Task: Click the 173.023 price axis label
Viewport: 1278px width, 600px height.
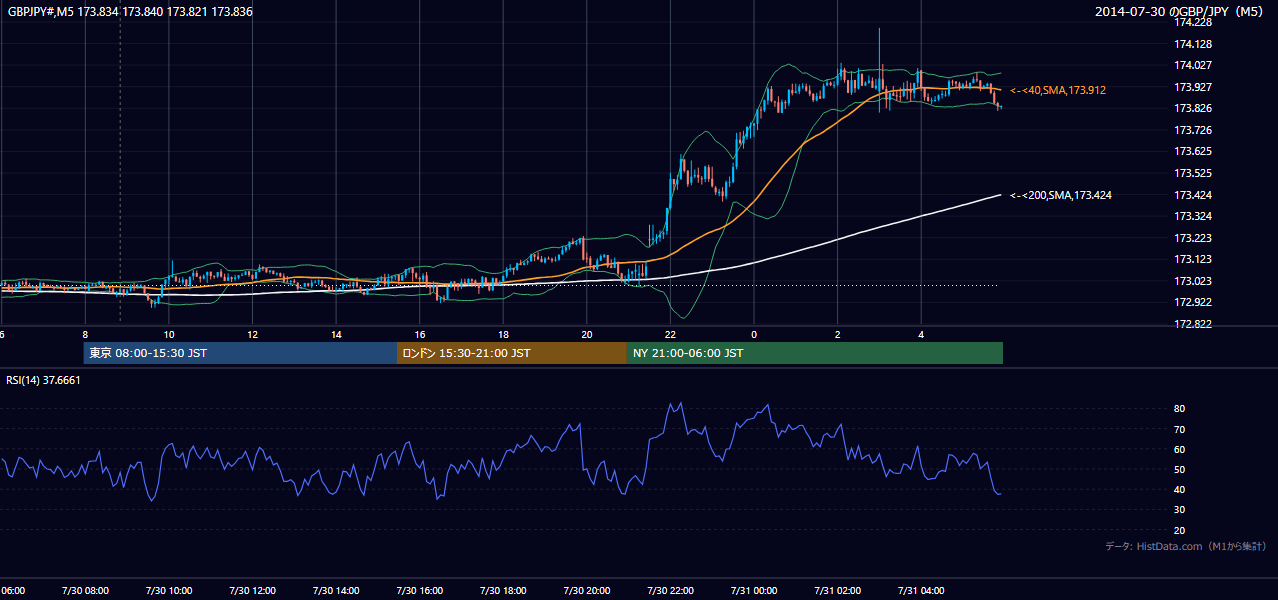Action: [1192, 281]
